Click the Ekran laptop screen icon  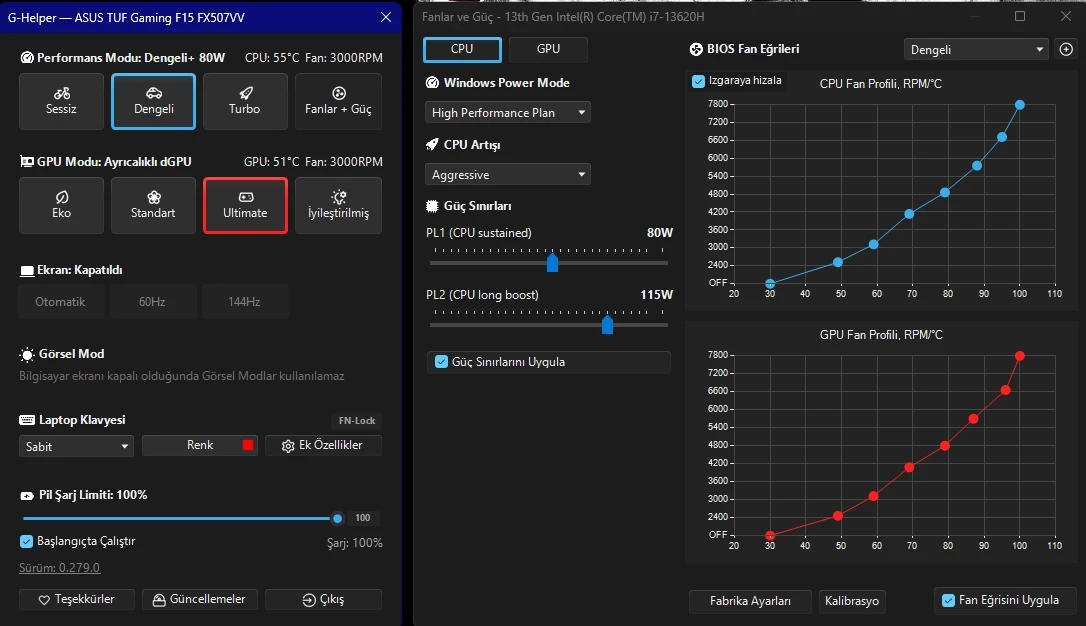click(27, 271)
